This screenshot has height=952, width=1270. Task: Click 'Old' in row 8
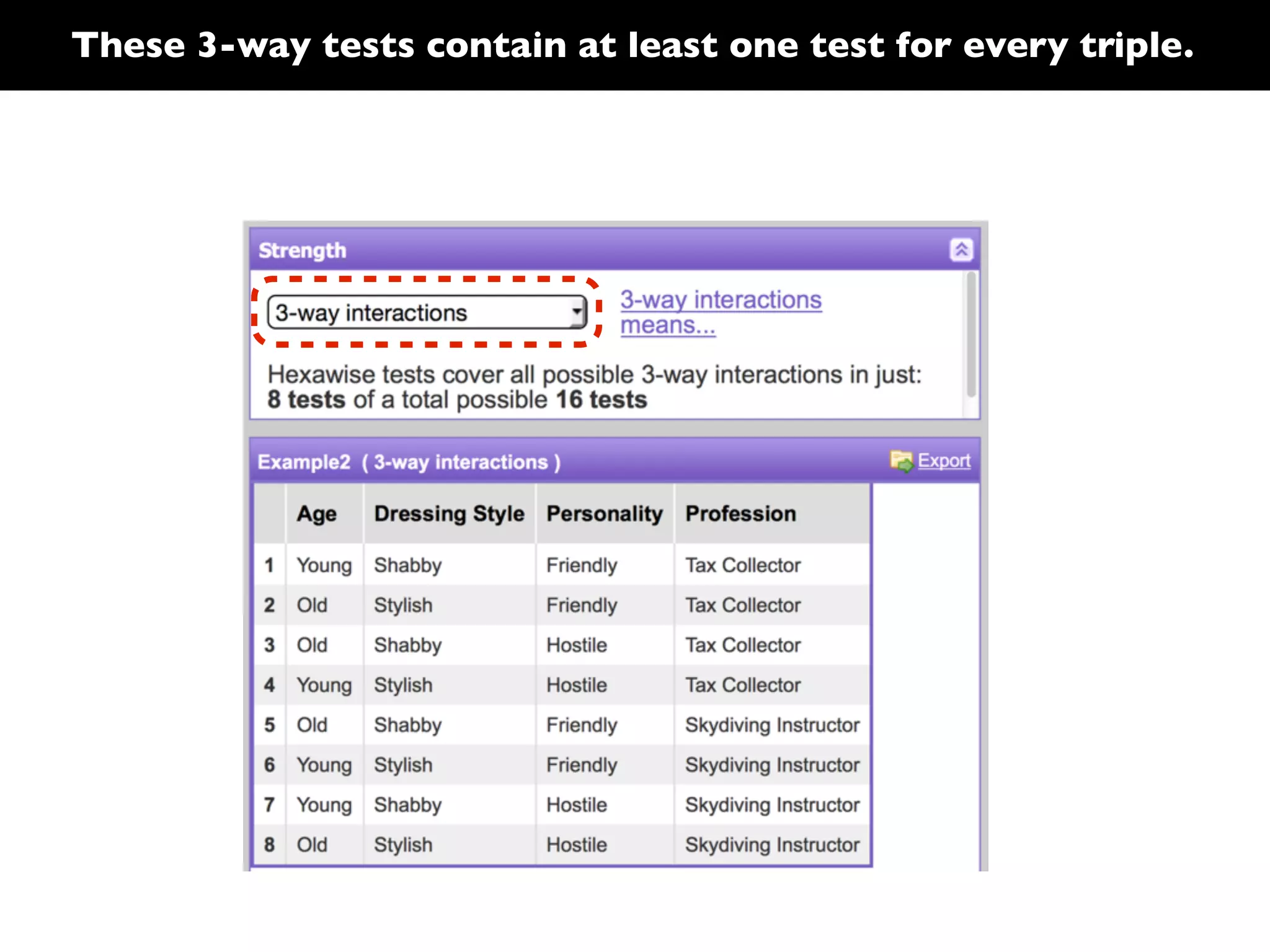coord(312,845)
